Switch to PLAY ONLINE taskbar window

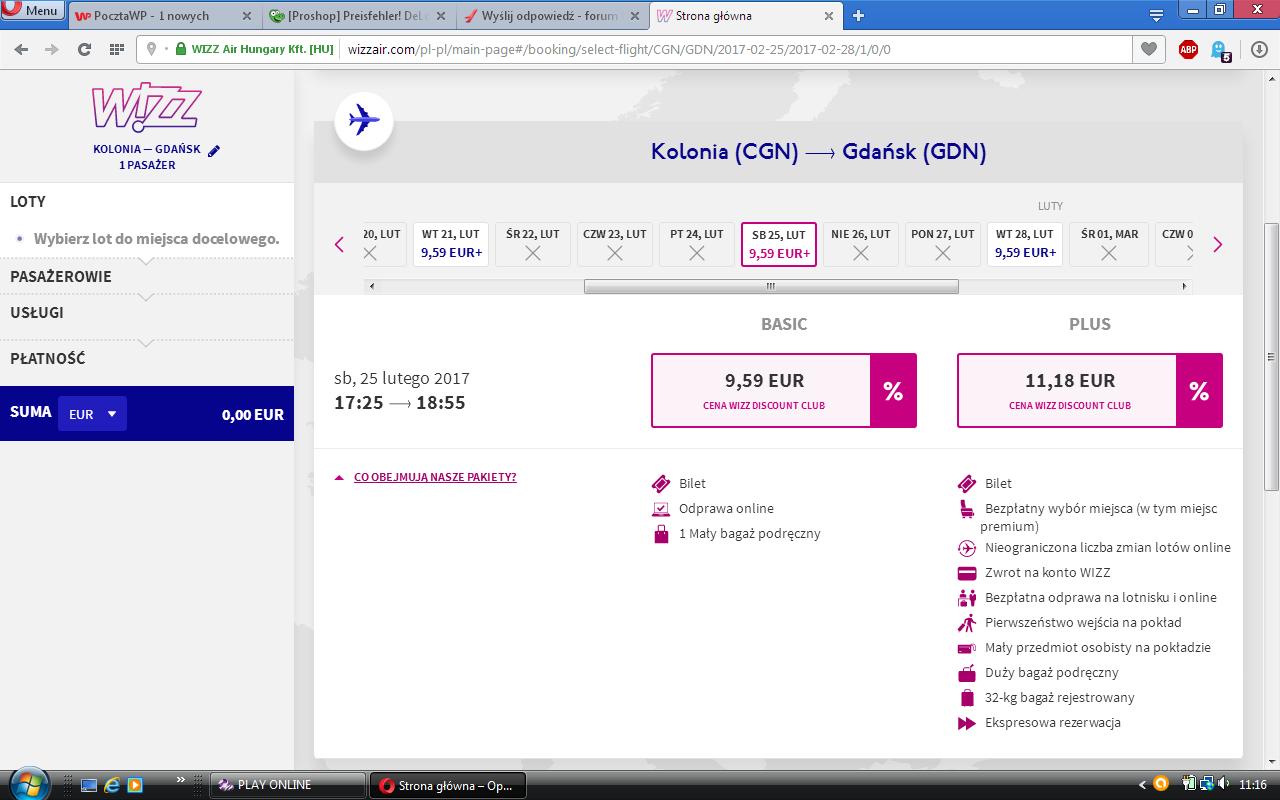pyautogui.click(x=287, y=785)
